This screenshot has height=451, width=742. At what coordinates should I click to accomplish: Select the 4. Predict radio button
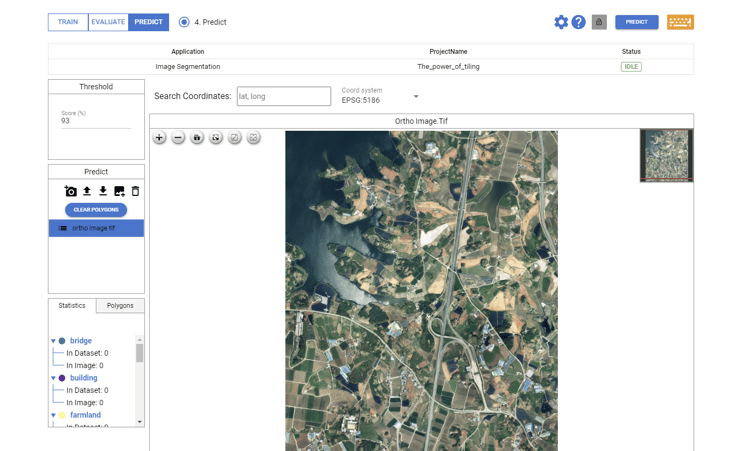coord(184,22)
